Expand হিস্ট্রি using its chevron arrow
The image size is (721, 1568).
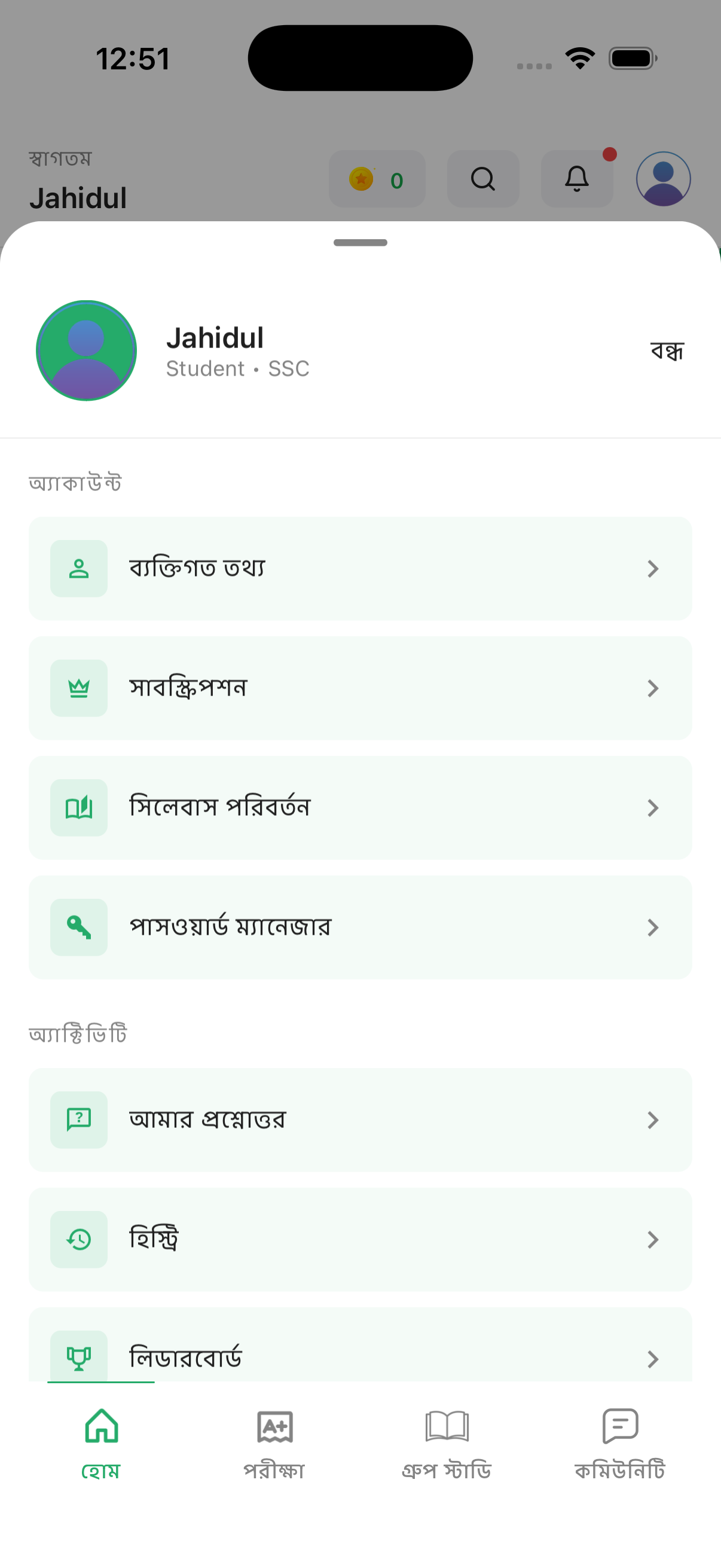point(653,1239)
